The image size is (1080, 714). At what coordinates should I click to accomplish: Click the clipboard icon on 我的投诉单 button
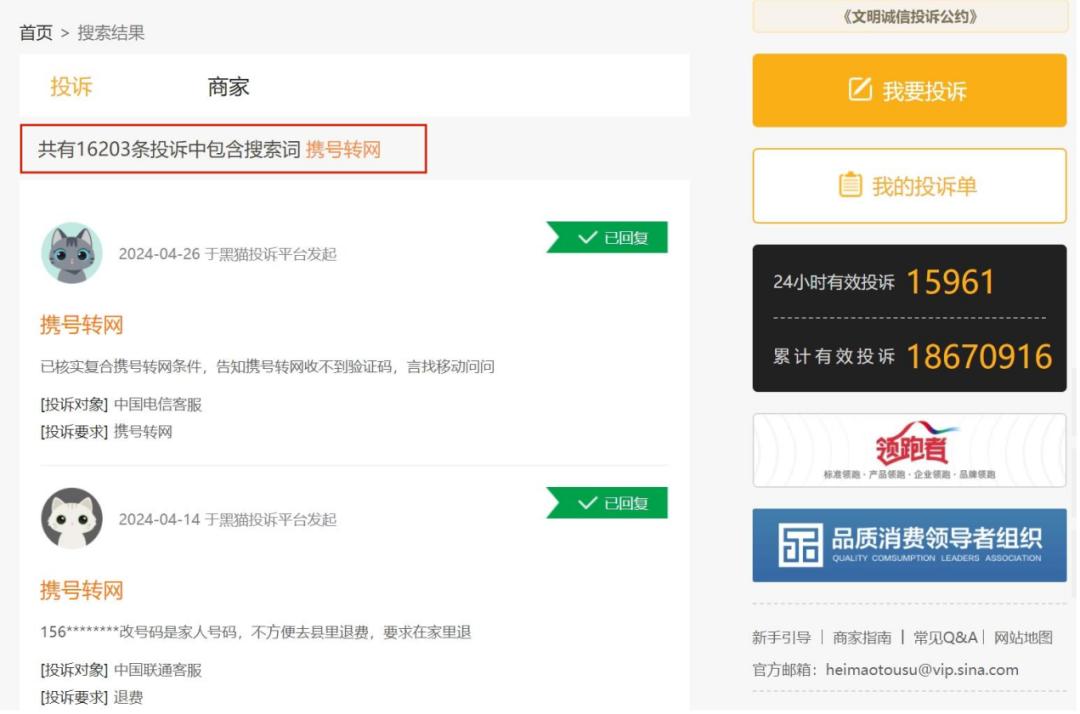click(850, 186)
